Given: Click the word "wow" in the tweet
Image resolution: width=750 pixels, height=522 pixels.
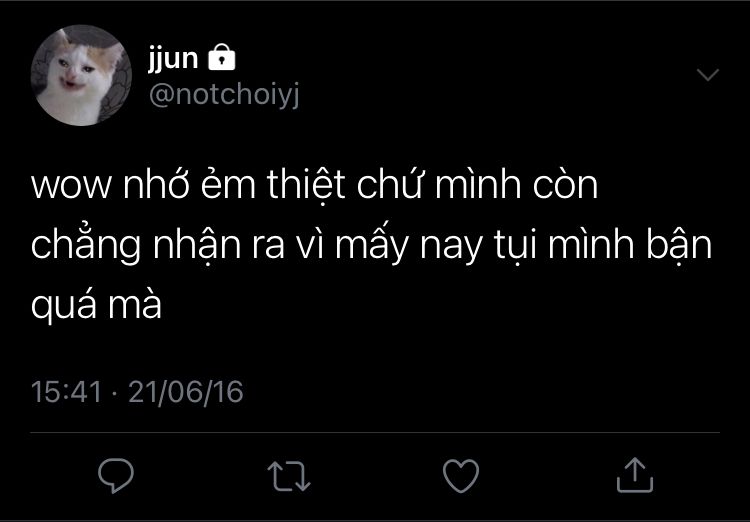Looking at the screenshot, I should (72, 185).
